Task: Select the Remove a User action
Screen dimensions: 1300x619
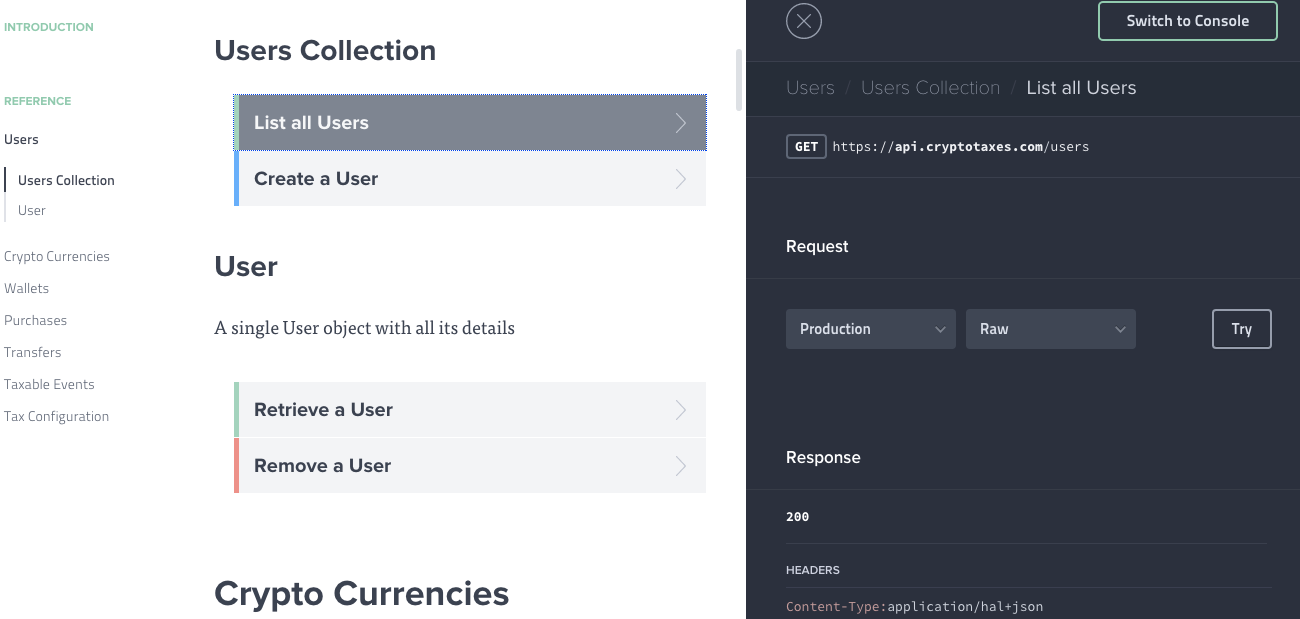Action: pos(322,466)
